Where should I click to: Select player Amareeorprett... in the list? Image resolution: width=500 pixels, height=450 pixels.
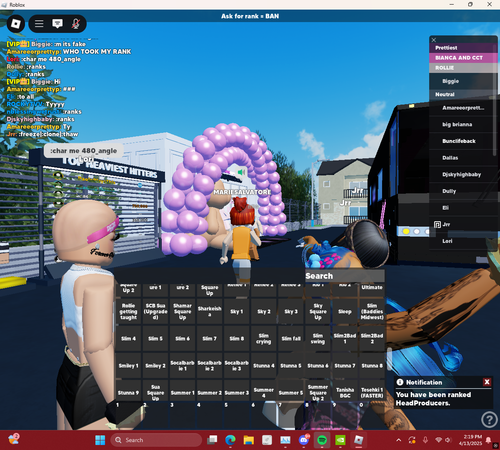(463, 108)
